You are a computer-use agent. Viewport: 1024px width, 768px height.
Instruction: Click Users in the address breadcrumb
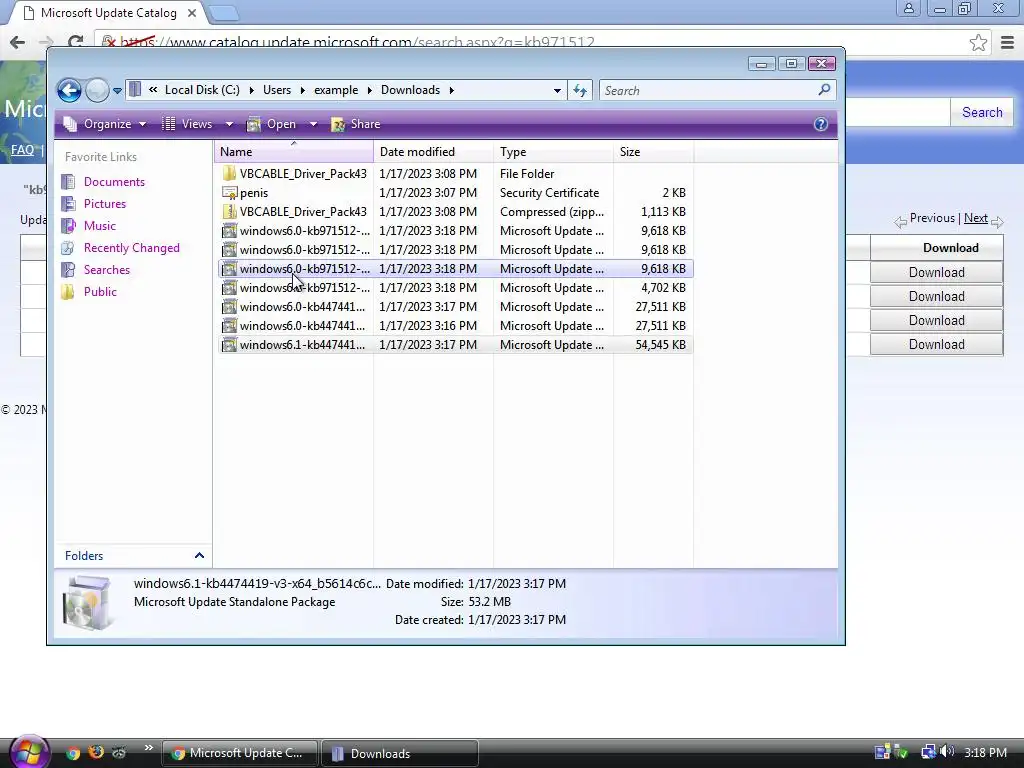pyautogui.click(x=277, y=90)
